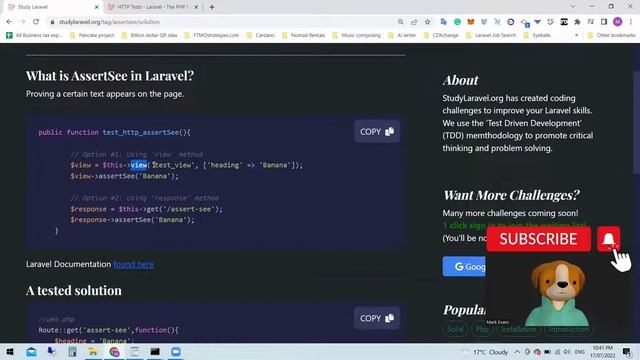Viewport: 640px width, 360px height.
Task: Copy the test_http_assertSee code block
Action: (x=377, y=131)
